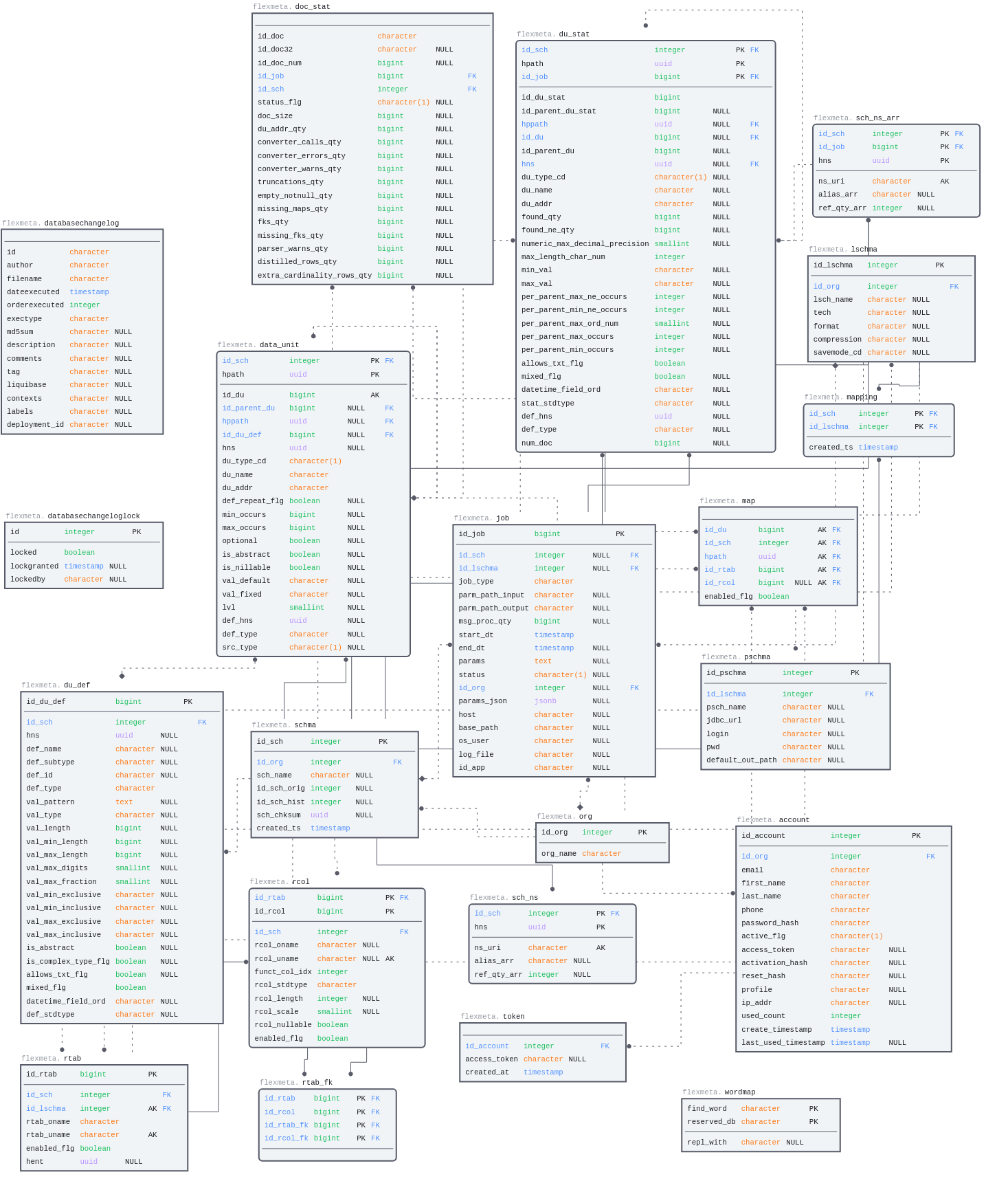Click the access_token column in token table

491,1059
